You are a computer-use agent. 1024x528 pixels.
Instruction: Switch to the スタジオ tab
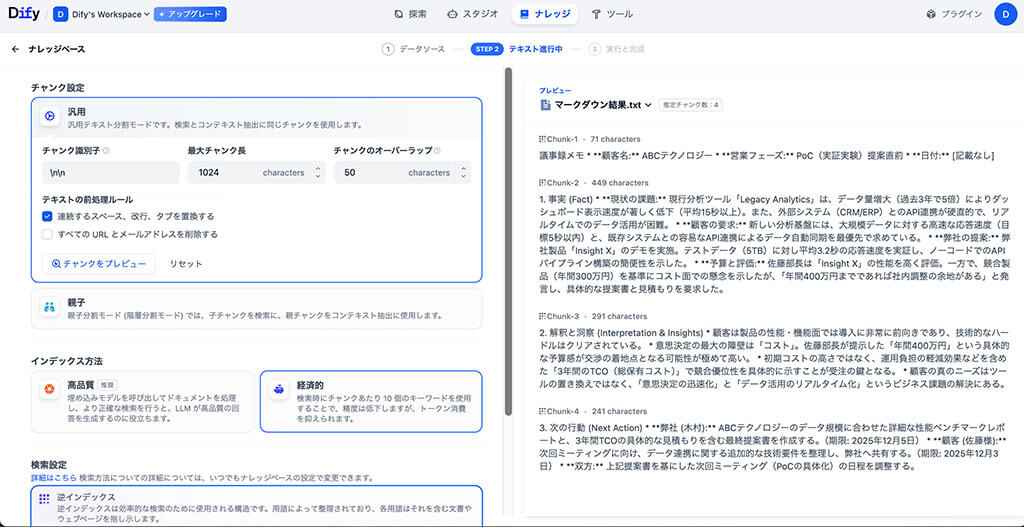tap(473, 14)
